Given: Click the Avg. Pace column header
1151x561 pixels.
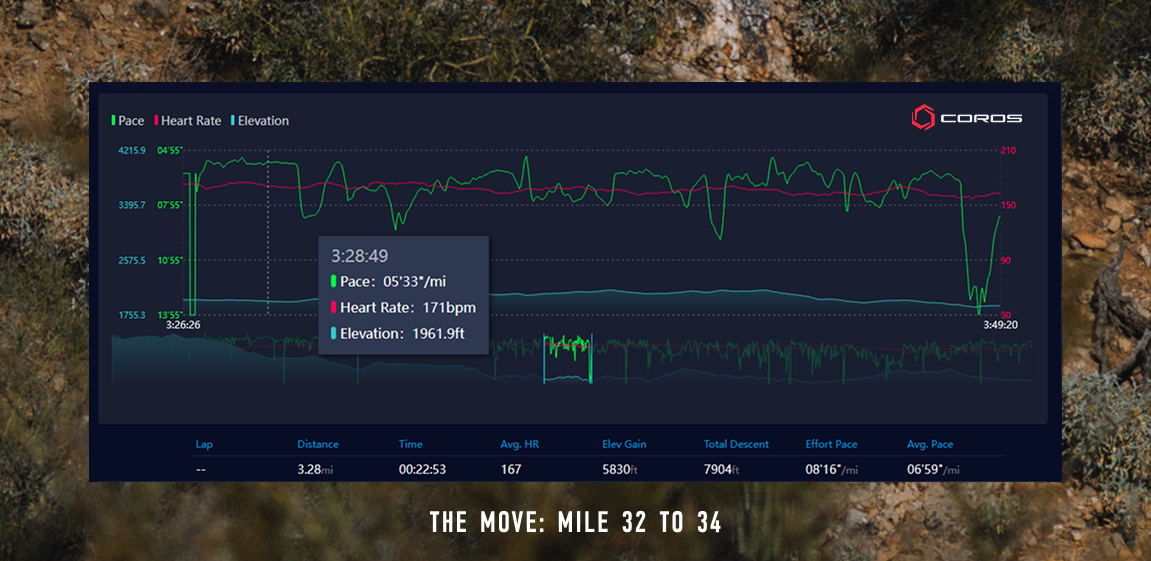Looking at the screenshot, I should pos(930,444).
